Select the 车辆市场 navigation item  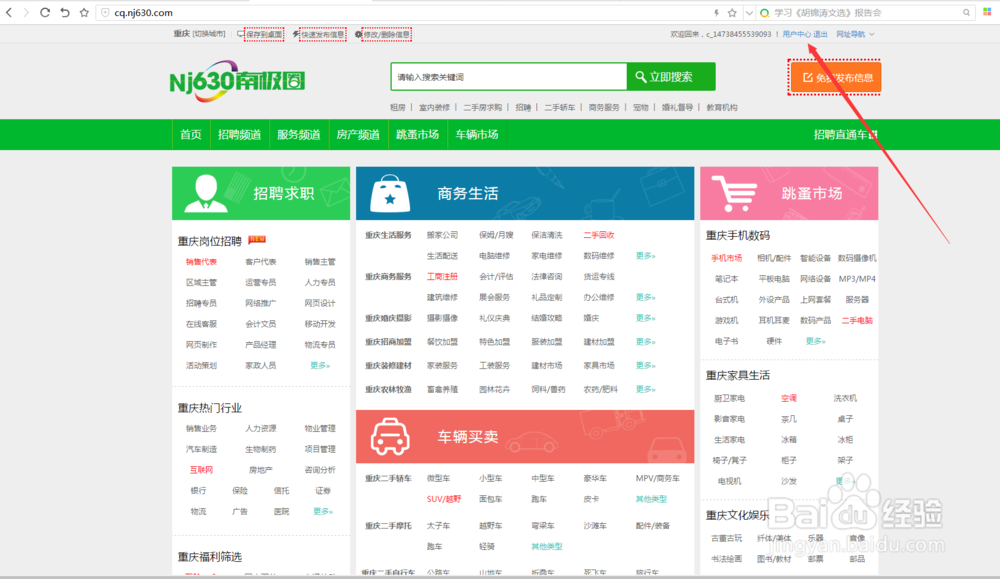click(x=477, y=133)
